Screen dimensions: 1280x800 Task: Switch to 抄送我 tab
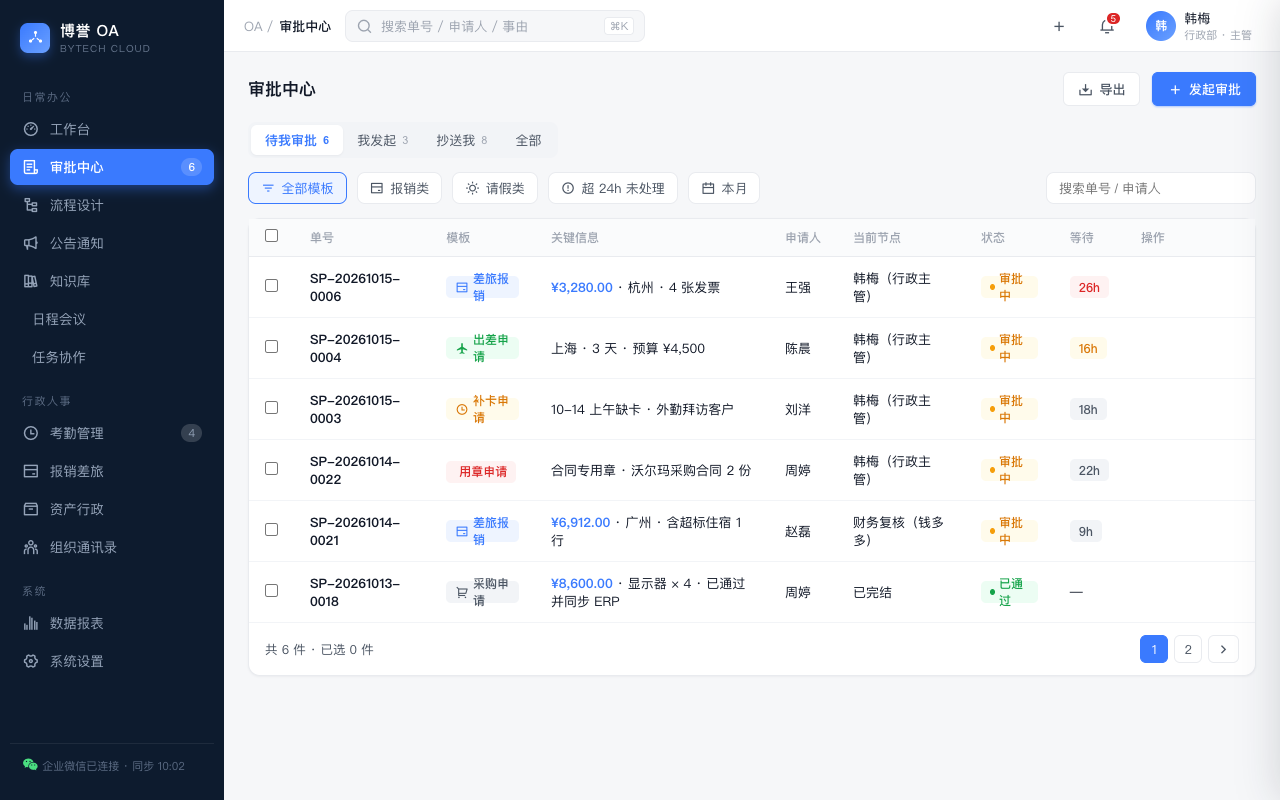pyautogui.click(x=462, y=140)
